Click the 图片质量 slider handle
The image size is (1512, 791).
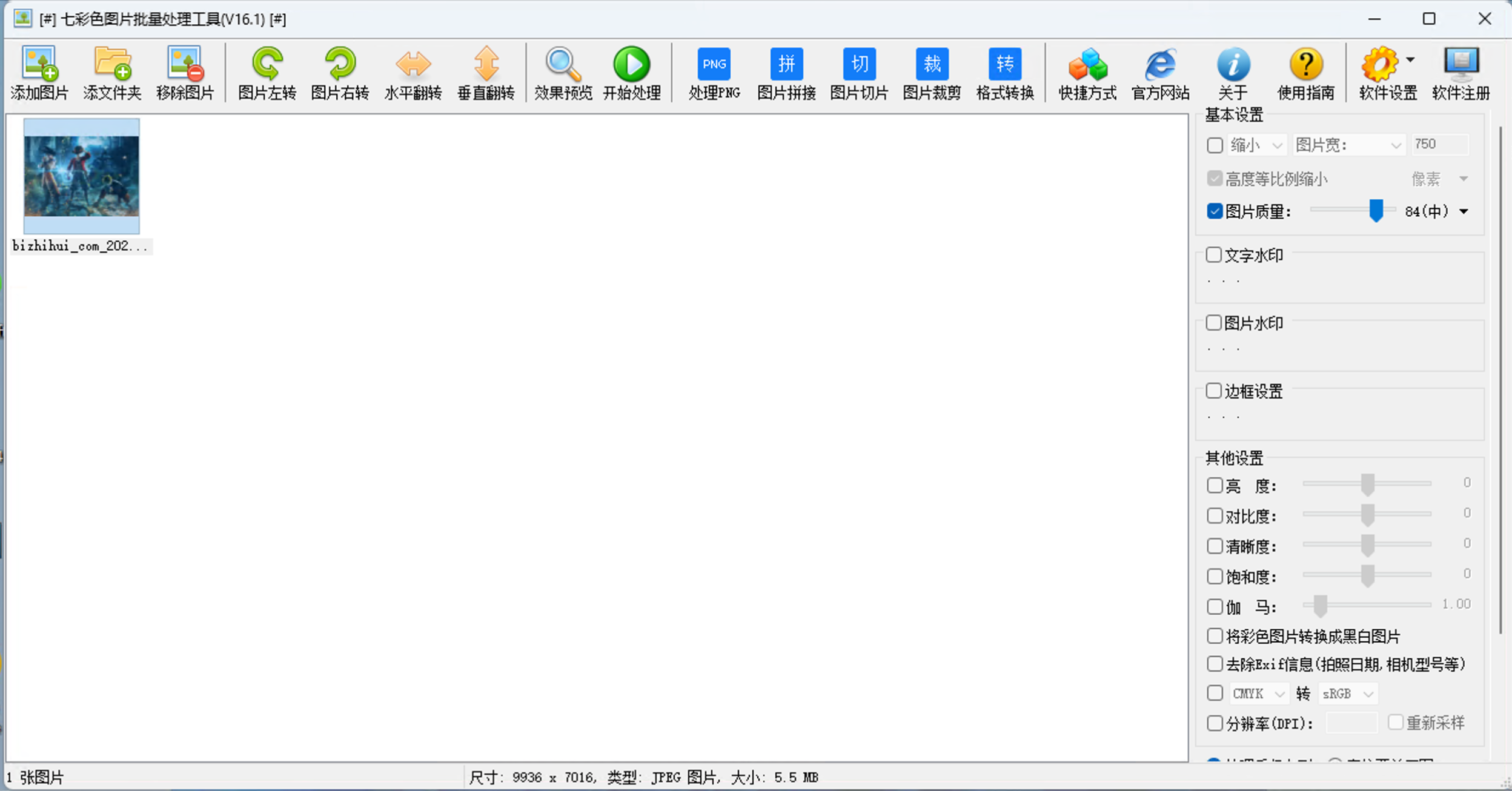[x=1376, y=211]
